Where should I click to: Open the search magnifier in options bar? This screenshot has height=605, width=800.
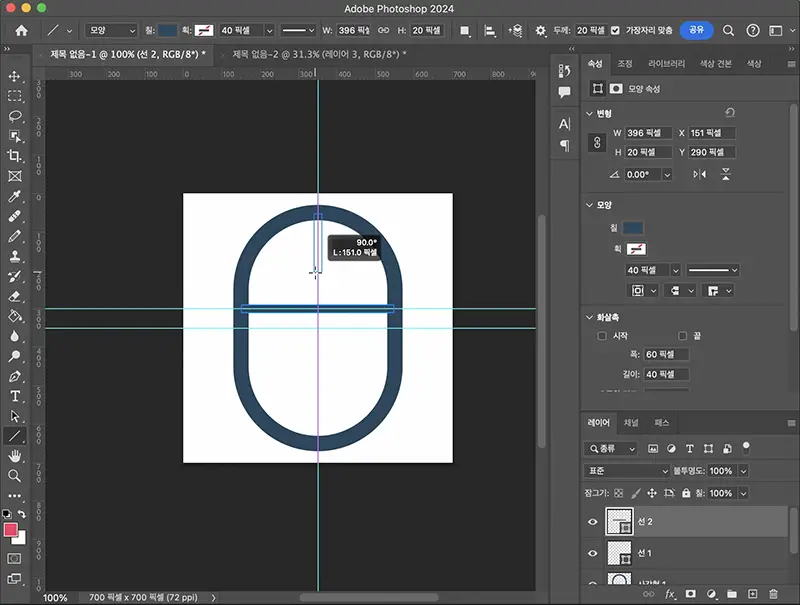tap(728, 31)
